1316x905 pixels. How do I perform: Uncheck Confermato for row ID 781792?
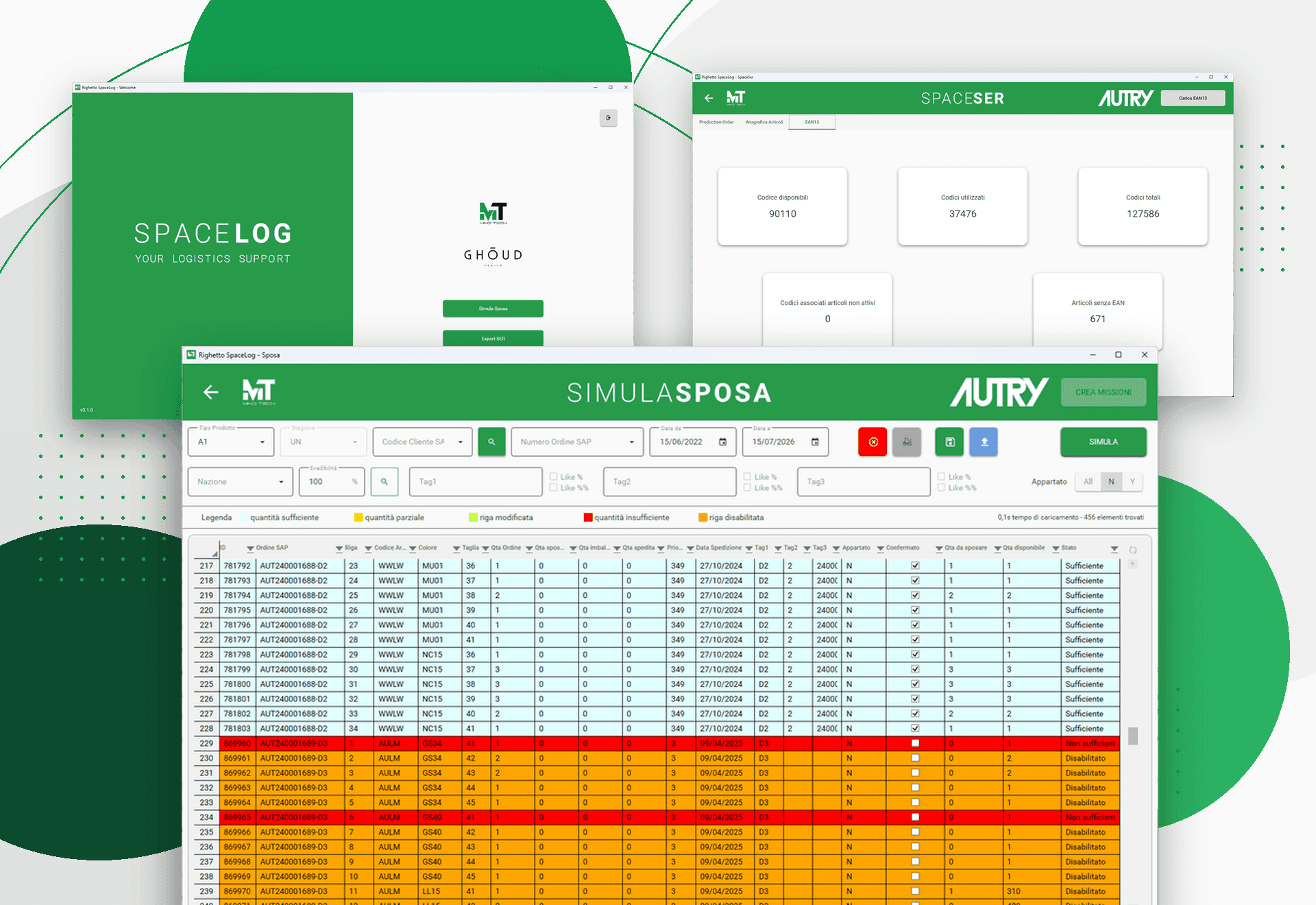(915, 566)
